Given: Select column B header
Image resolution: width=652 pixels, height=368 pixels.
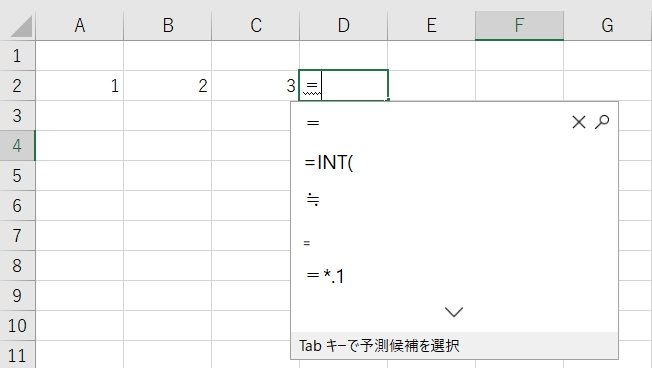Looking at the screenshot, I should click(168, 25).
